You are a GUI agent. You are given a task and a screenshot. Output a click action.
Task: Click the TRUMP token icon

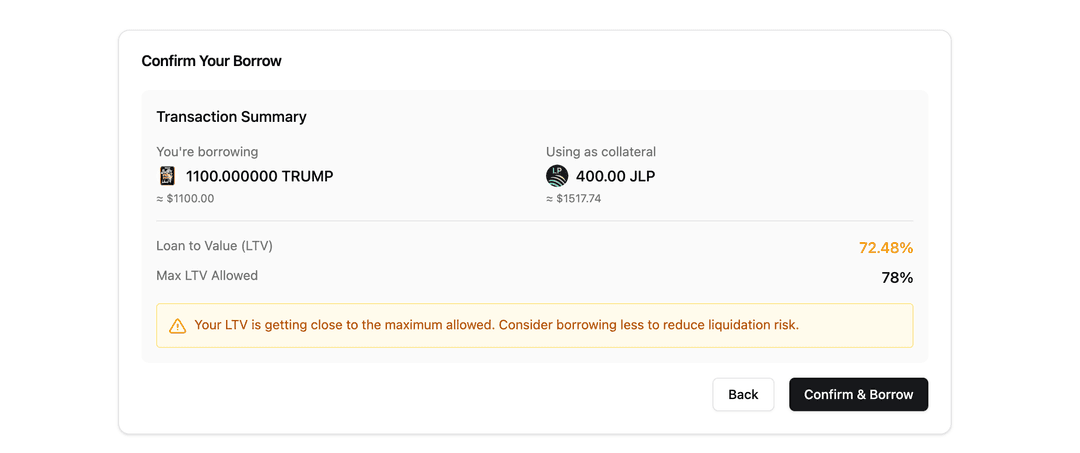point(167,176)
